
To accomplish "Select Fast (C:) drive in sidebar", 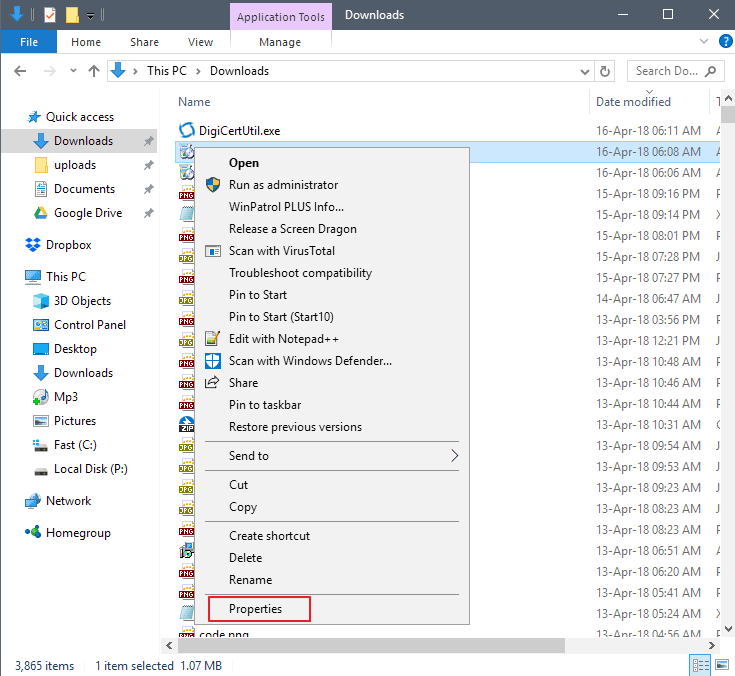I will [x=75, y=445].
